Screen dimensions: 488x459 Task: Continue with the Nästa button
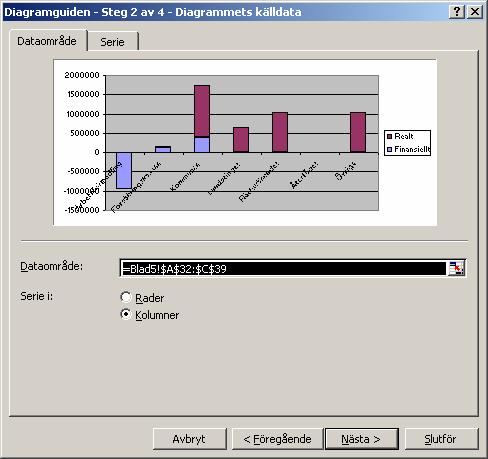pos(362,439)
